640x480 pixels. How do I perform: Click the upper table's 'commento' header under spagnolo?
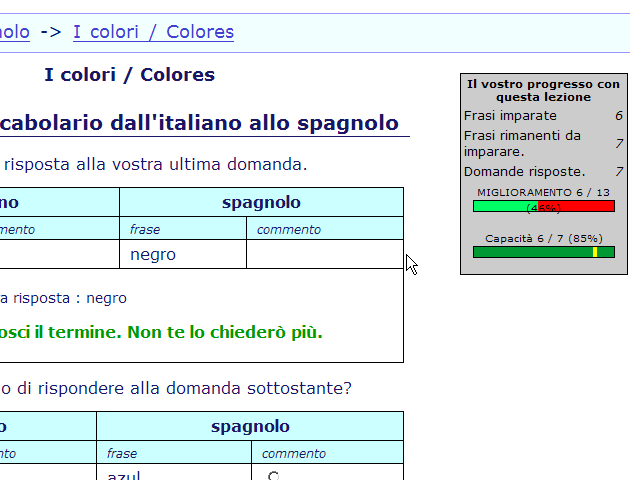click(x=325, y=229)
